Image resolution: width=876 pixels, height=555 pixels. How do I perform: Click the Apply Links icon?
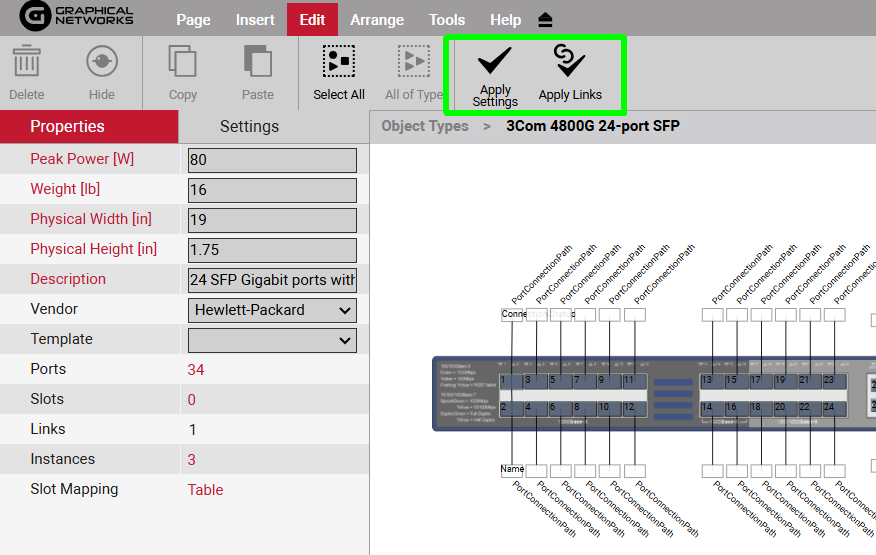point(570,63)
